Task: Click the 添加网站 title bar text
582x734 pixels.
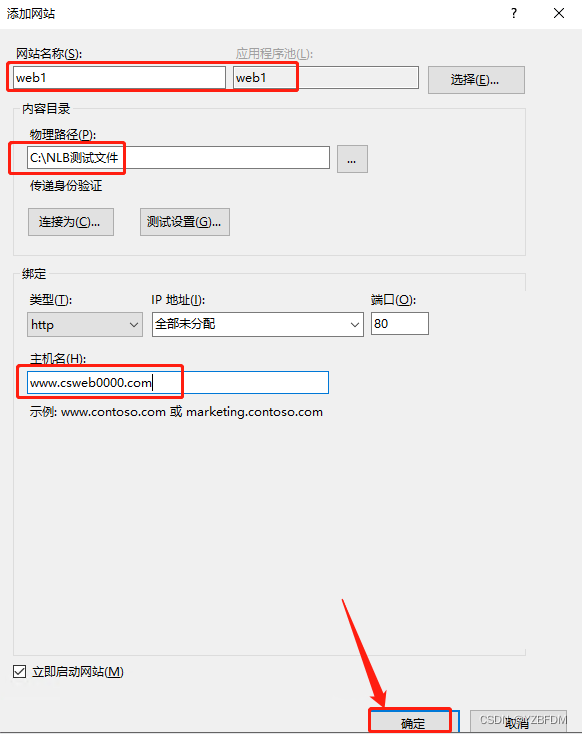Action: 31,13
